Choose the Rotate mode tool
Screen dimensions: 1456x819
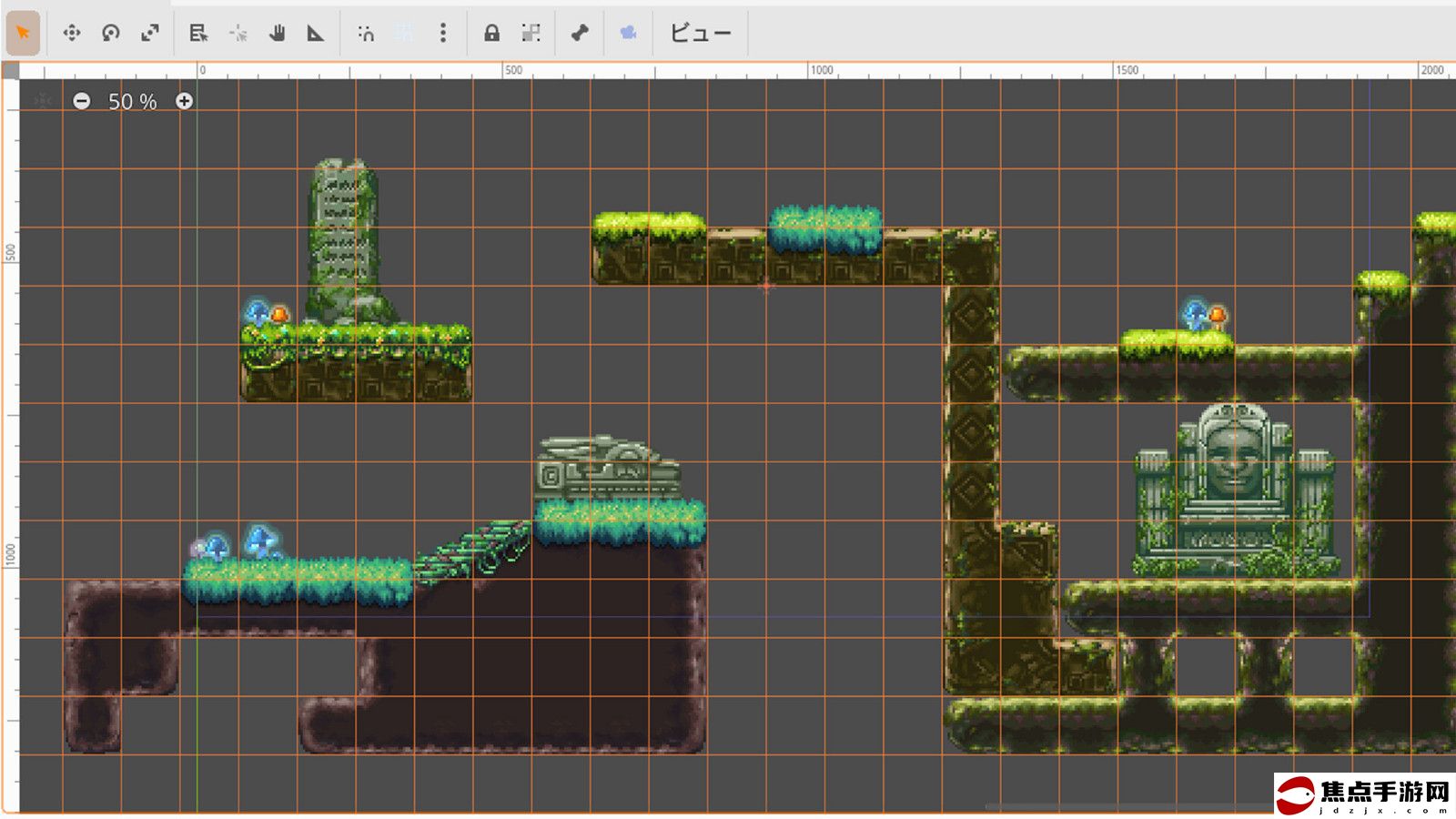click(x=111, y=34)
